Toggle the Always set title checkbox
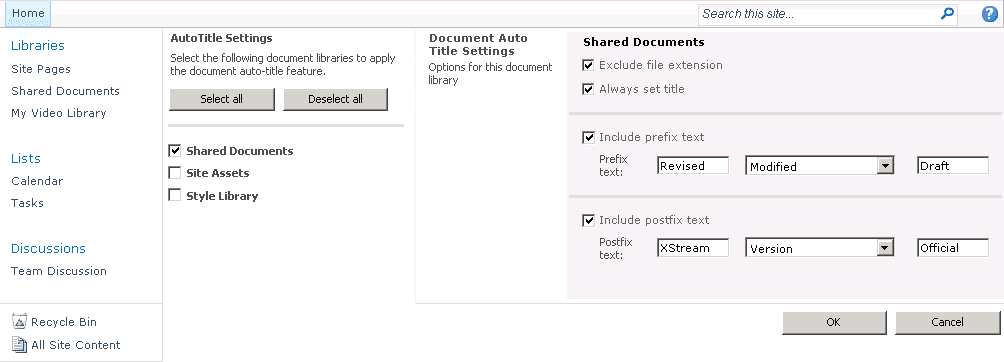 click(588, 89)
